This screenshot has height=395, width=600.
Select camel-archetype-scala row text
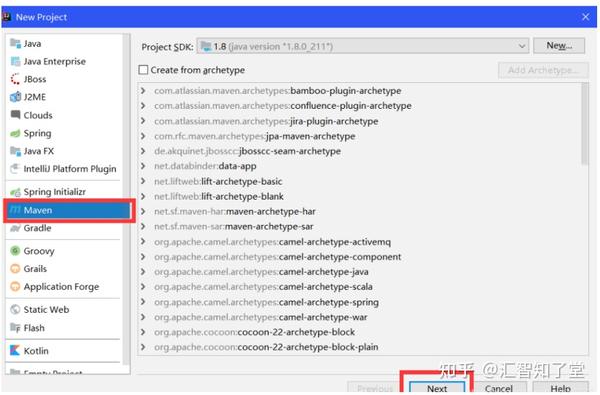[x=263, y=287]
